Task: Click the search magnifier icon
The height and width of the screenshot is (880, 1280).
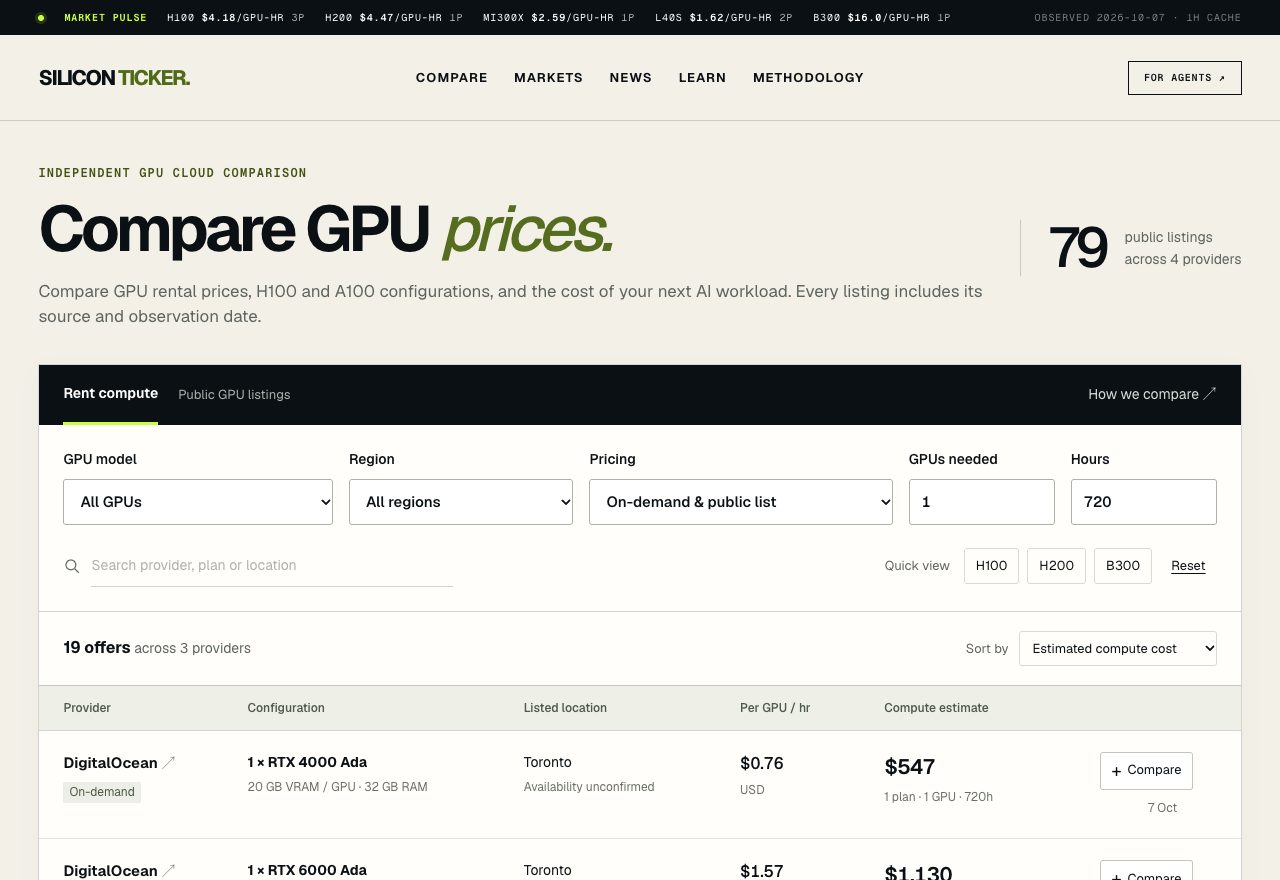Action: (72, 566)
